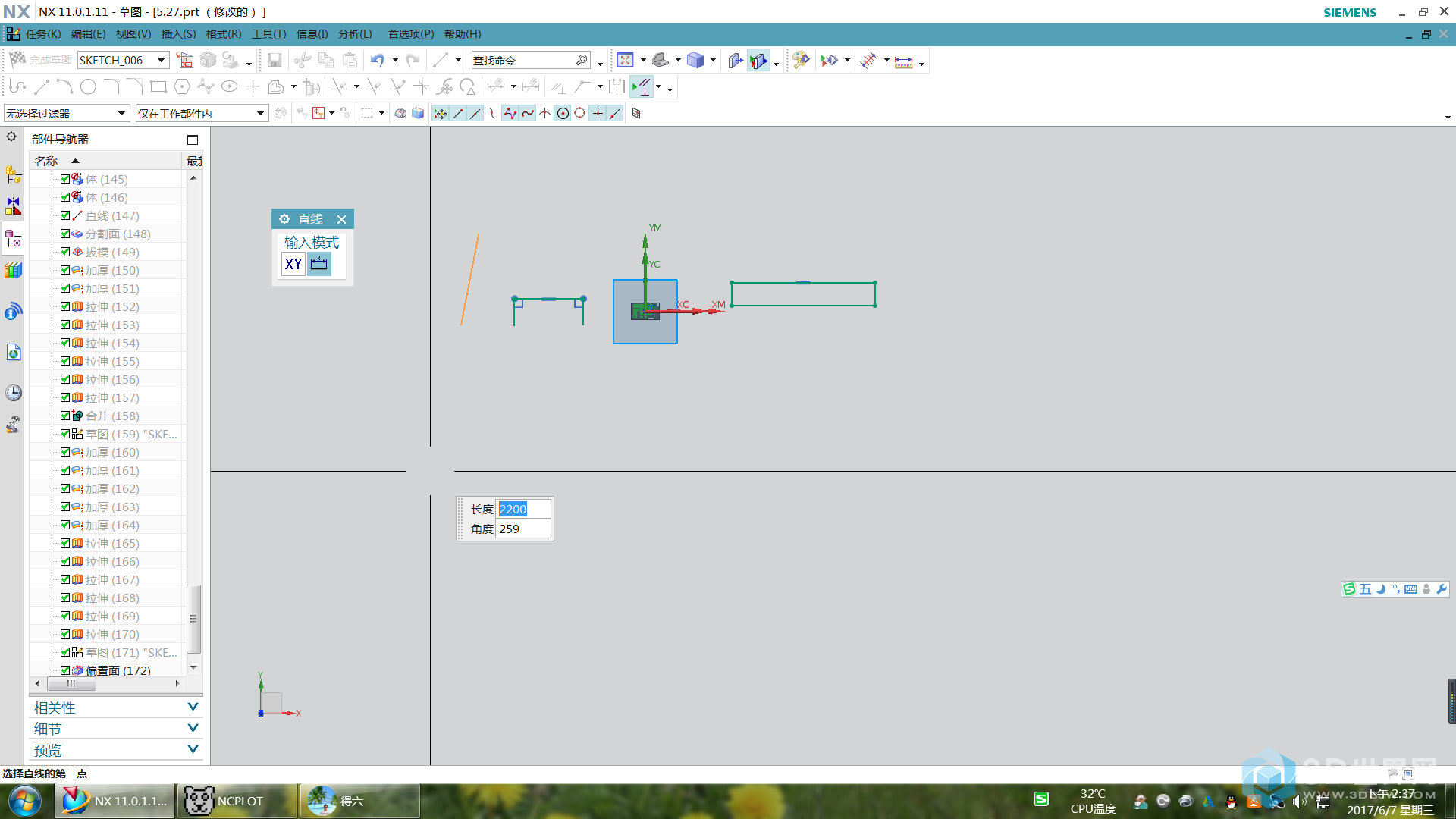Select the Rectangle sketch tool
The width and height of the screenshot is (1456, 819).
[x=158, y=86]
